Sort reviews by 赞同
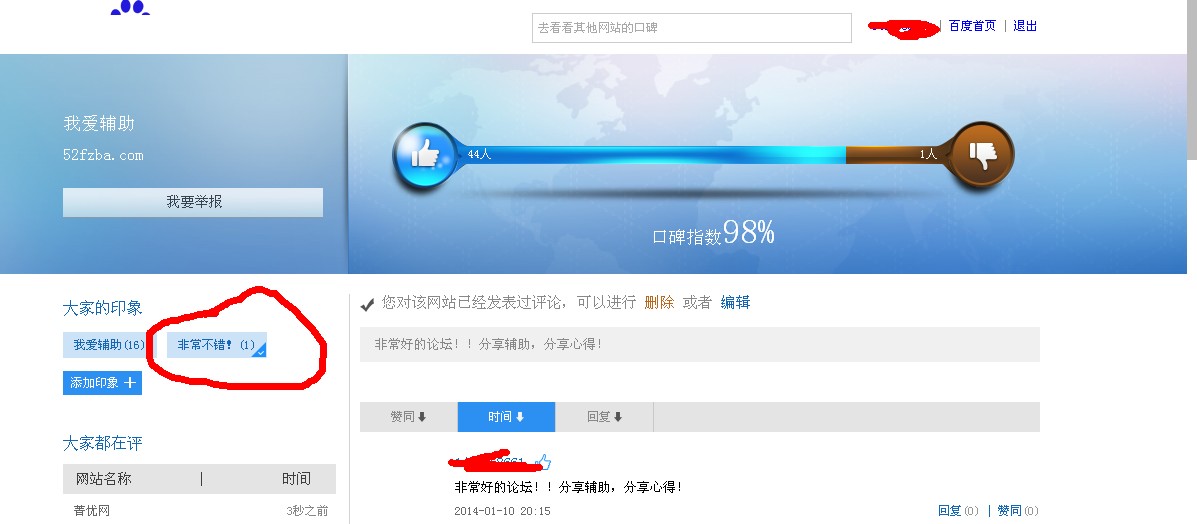Screen dimensions: 1197x524 tap(408, 417)
